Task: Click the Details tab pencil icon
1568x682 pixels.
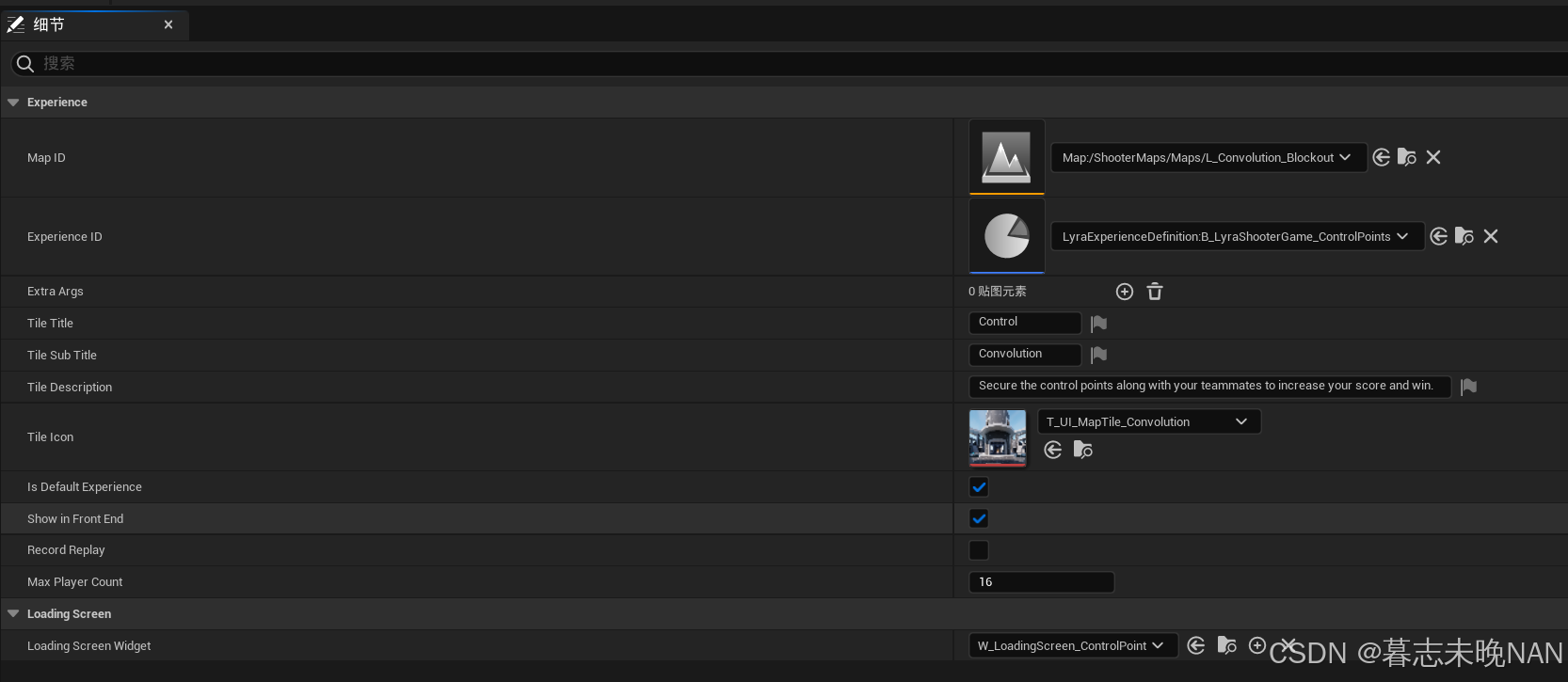Action: click(16, 24)
